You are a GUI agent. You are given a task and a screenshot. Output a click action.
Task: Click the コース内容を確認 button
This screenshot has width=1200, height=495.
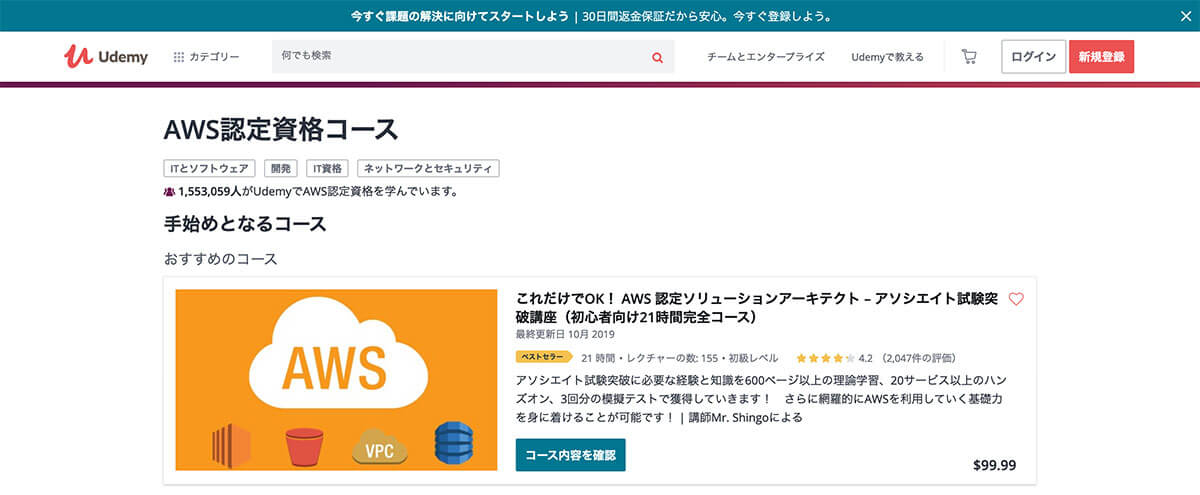tap(570, 455)
